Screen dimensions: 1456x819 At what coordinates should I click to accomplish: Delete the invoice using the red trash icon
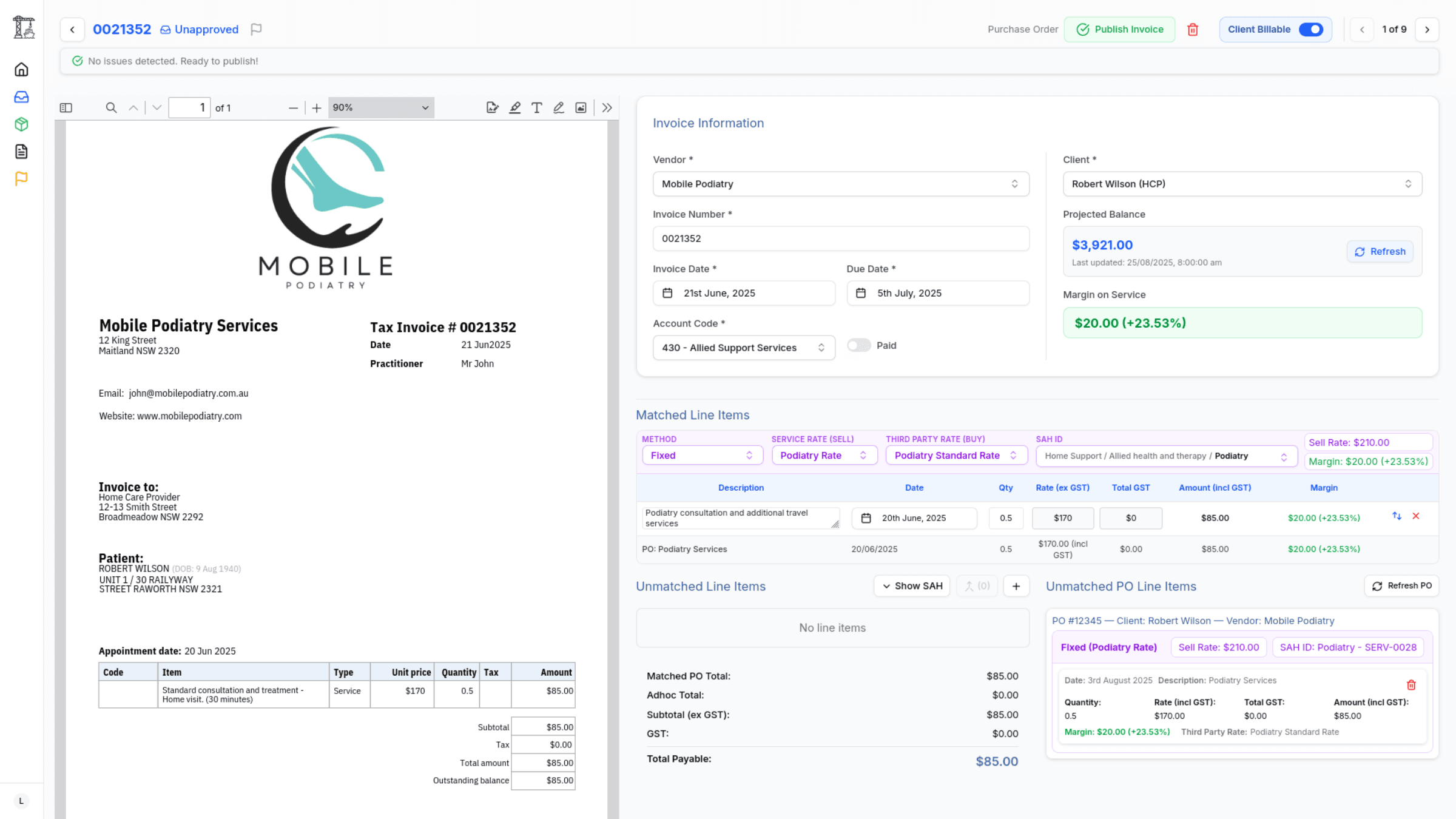1193,29
